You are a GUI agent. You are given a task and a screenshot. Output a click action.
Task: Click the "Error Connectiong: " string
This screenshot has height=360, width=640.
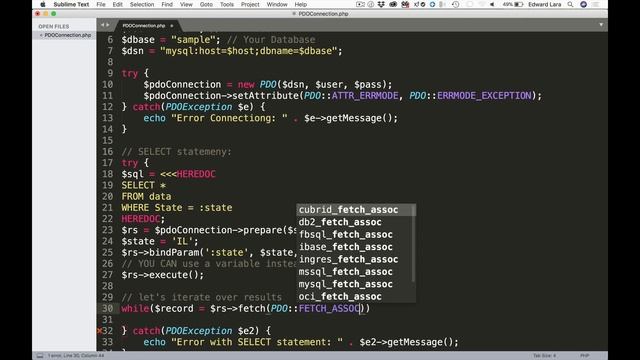[229, 118]
